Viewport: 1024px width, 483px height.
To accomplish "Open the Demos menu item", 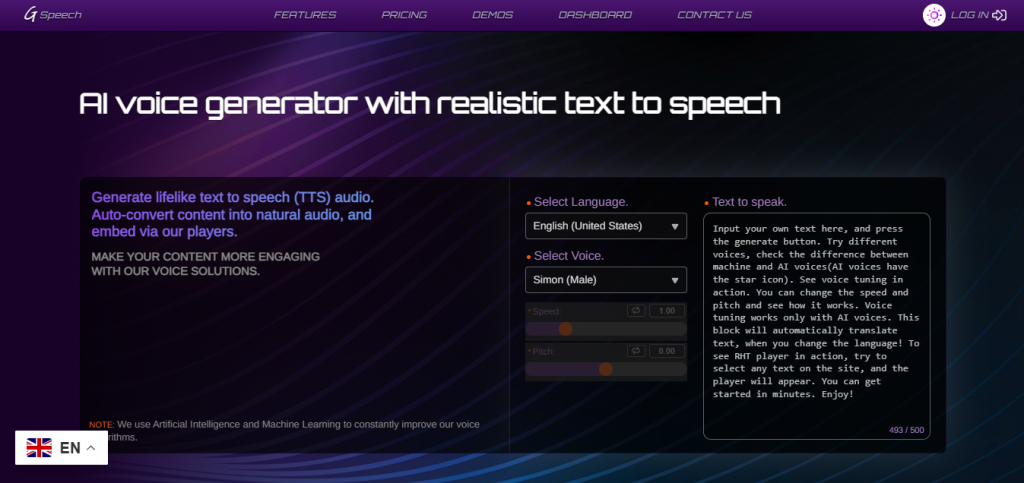I will click(x=492, y=15).
